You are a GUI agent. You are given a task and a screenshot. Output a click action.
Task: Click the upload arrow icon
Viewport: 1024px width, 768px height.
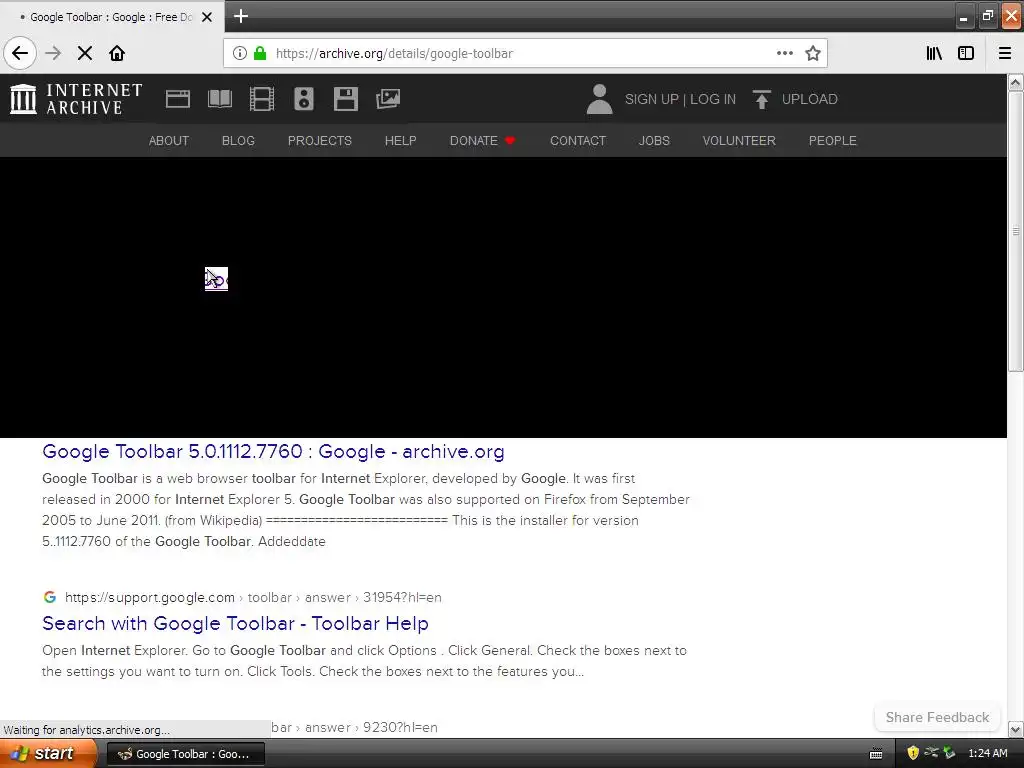coord(761,99)
